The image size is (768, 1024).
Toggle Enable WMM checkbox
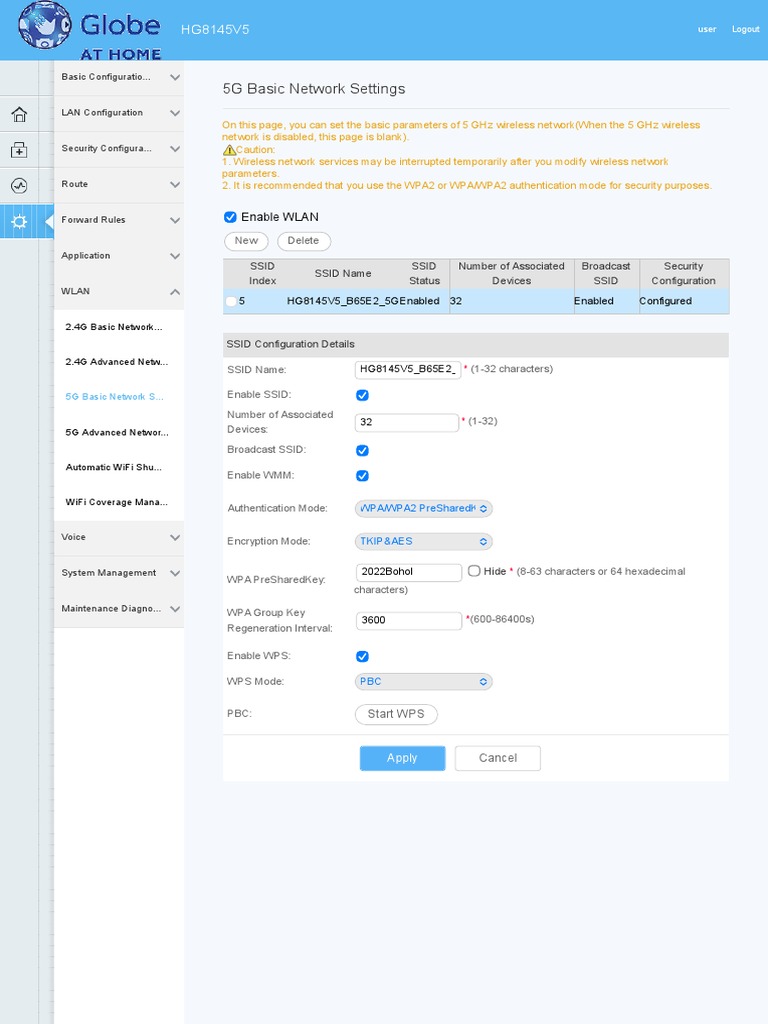(x=362, y=475)
